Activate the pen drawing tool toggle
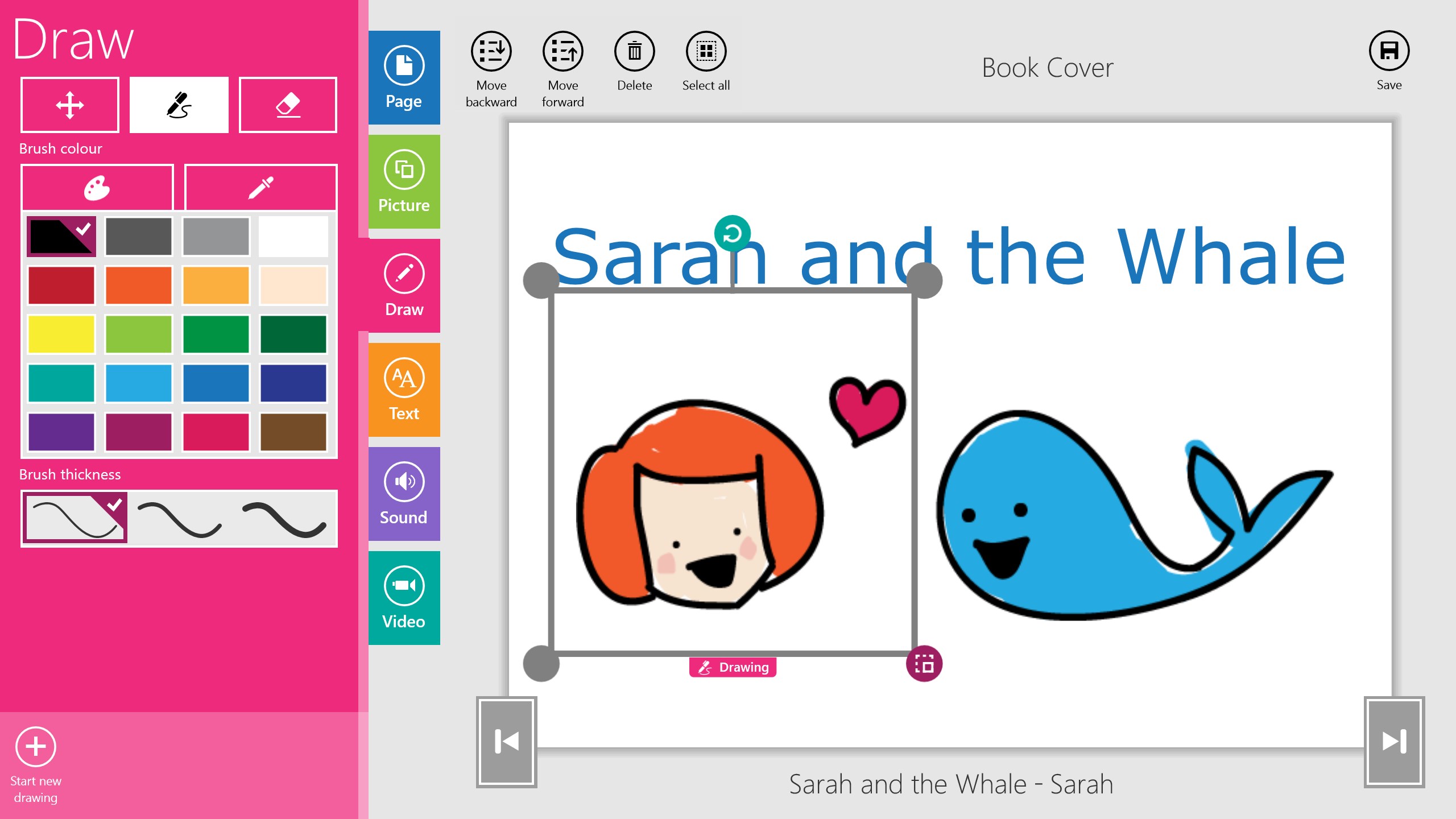 (179, 105)
